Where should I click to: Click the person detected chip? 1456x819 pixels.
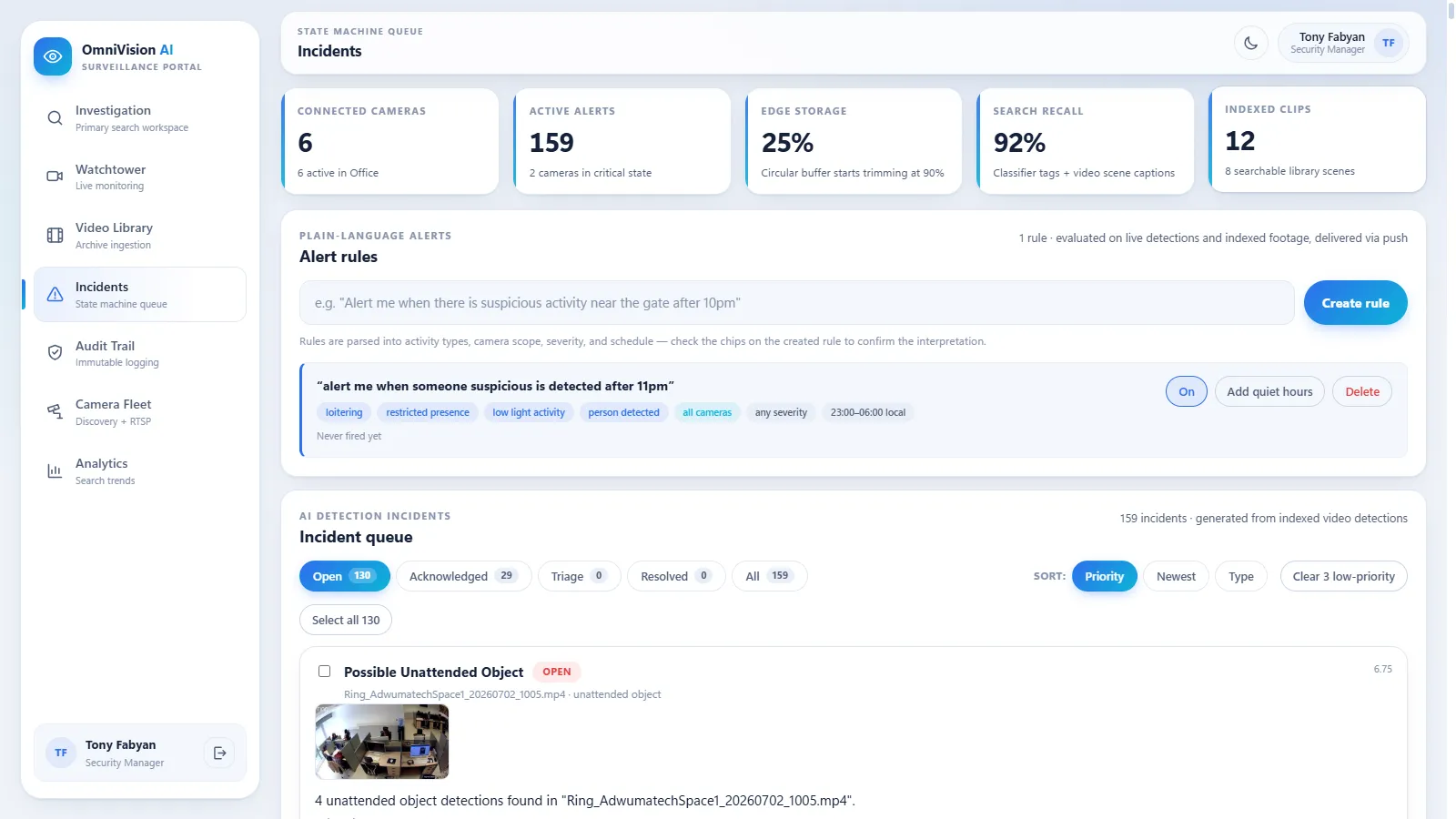[623, 412]
